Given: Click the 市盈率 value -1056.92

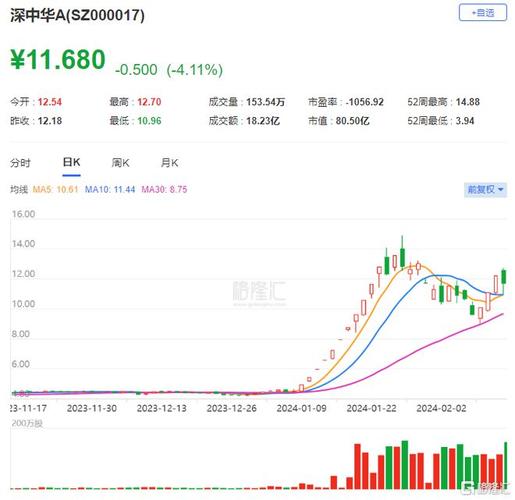Looking at the screenshot, I should click(364, 102).
